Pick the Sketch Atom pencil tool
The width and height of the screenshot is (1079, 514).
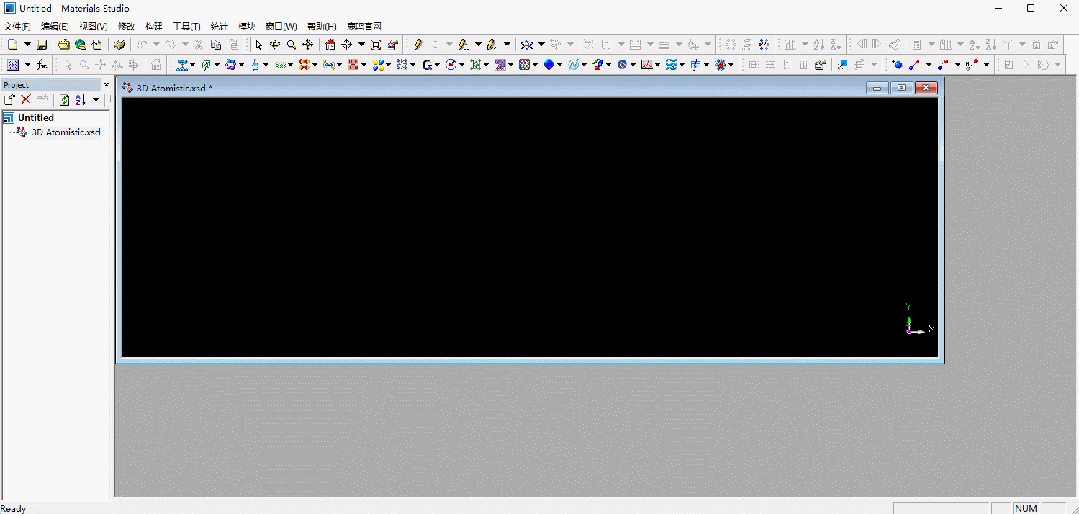[x=418, y=45]
